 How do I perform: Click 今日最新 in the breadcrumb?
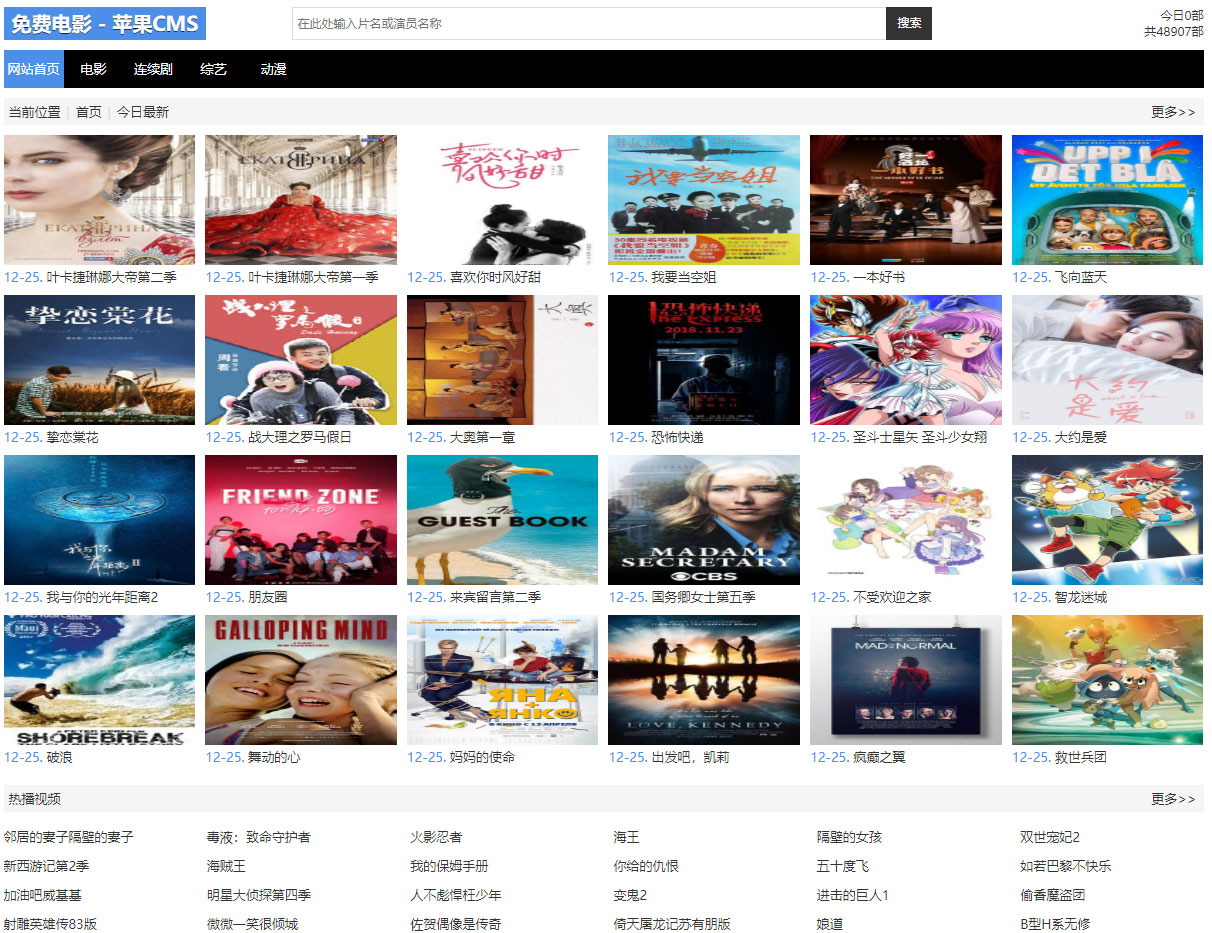tap(145, 111)
